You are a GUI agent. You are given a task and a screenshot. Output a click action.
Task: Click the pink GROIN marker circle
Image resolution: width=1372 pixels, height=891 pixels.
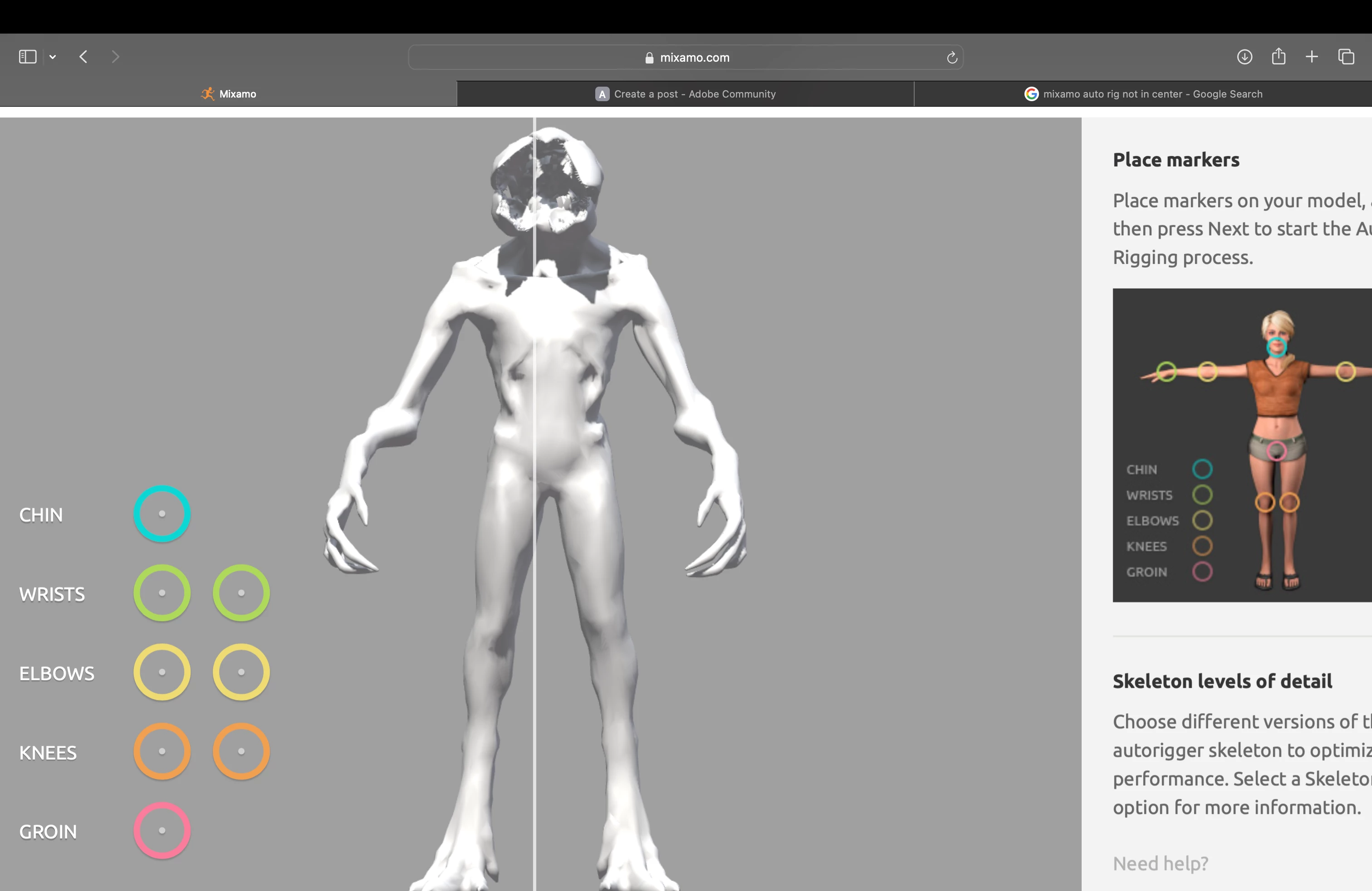coord(162,831)
